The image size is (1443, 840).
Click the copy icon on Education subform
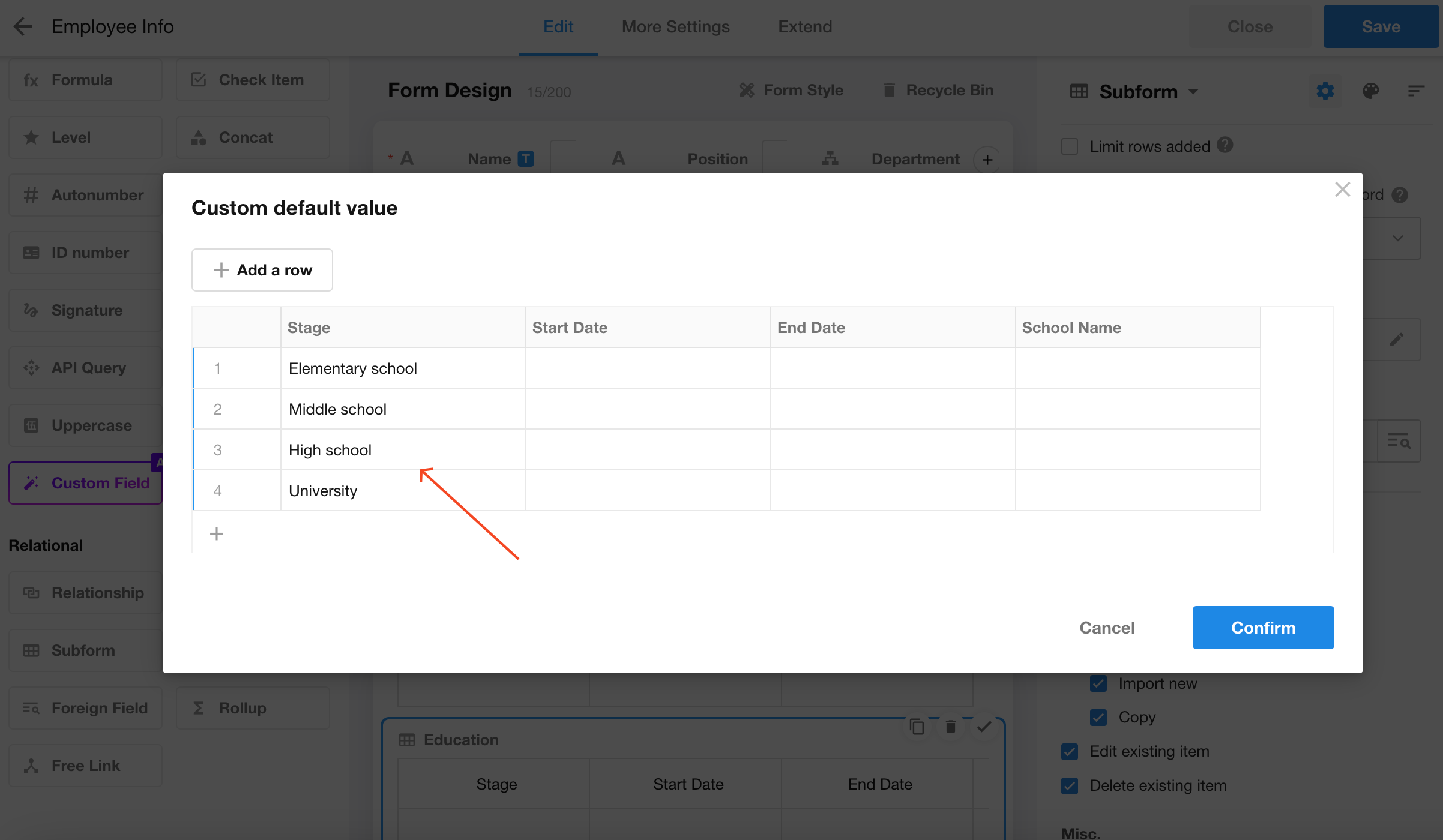point(917,727)
